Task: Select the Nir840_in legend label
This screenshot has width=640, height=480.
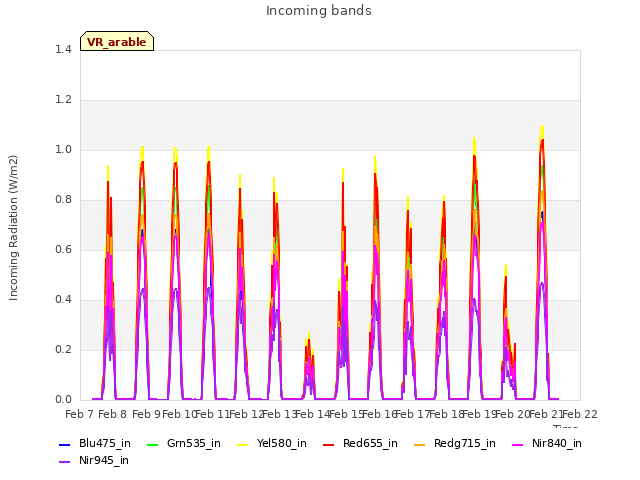Action: pos(557,444)
